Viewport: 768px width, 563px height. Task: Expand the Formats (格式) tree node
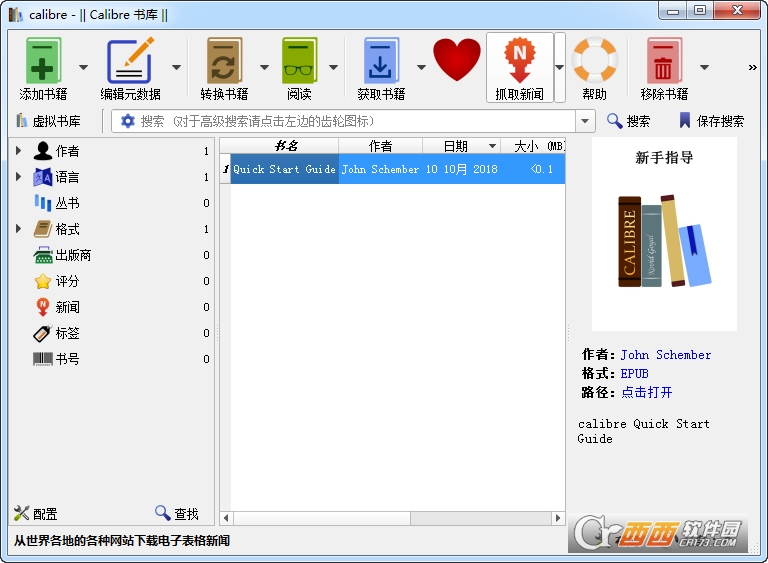[x=18, y=228]
